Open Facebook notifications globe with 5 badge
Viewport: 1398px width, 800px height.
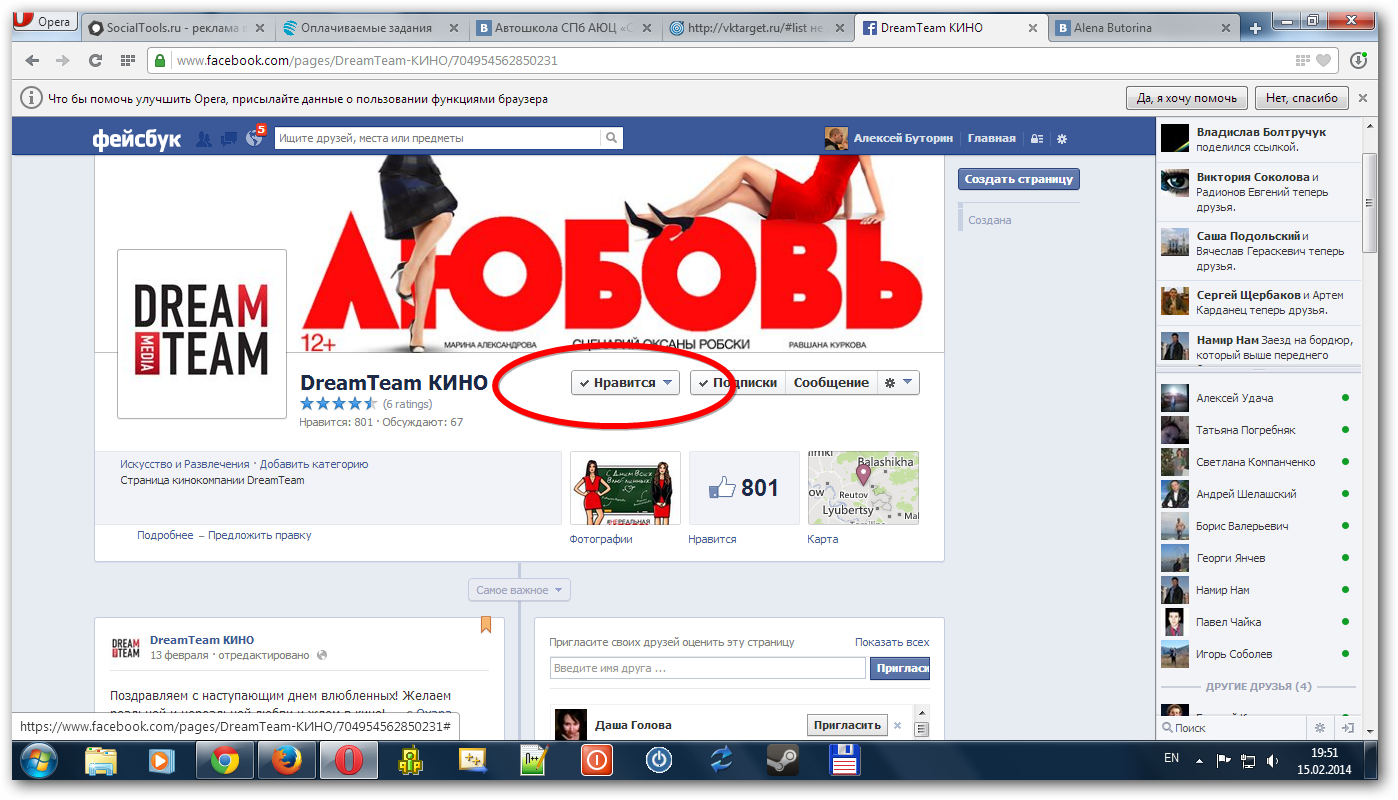[255, 138]
